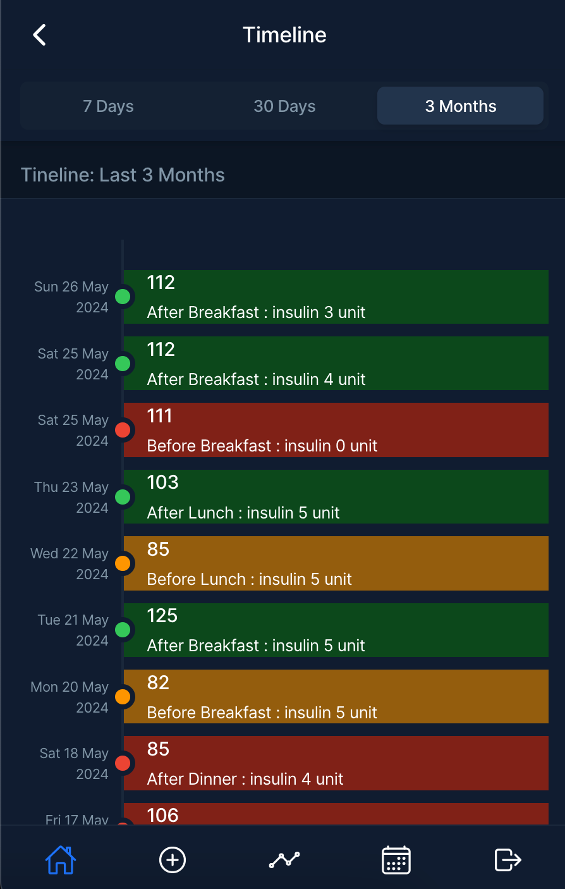Viewport: 566px width, 890px height.
Task: Open the calendar icon in bottom bar
Action: 396,859
